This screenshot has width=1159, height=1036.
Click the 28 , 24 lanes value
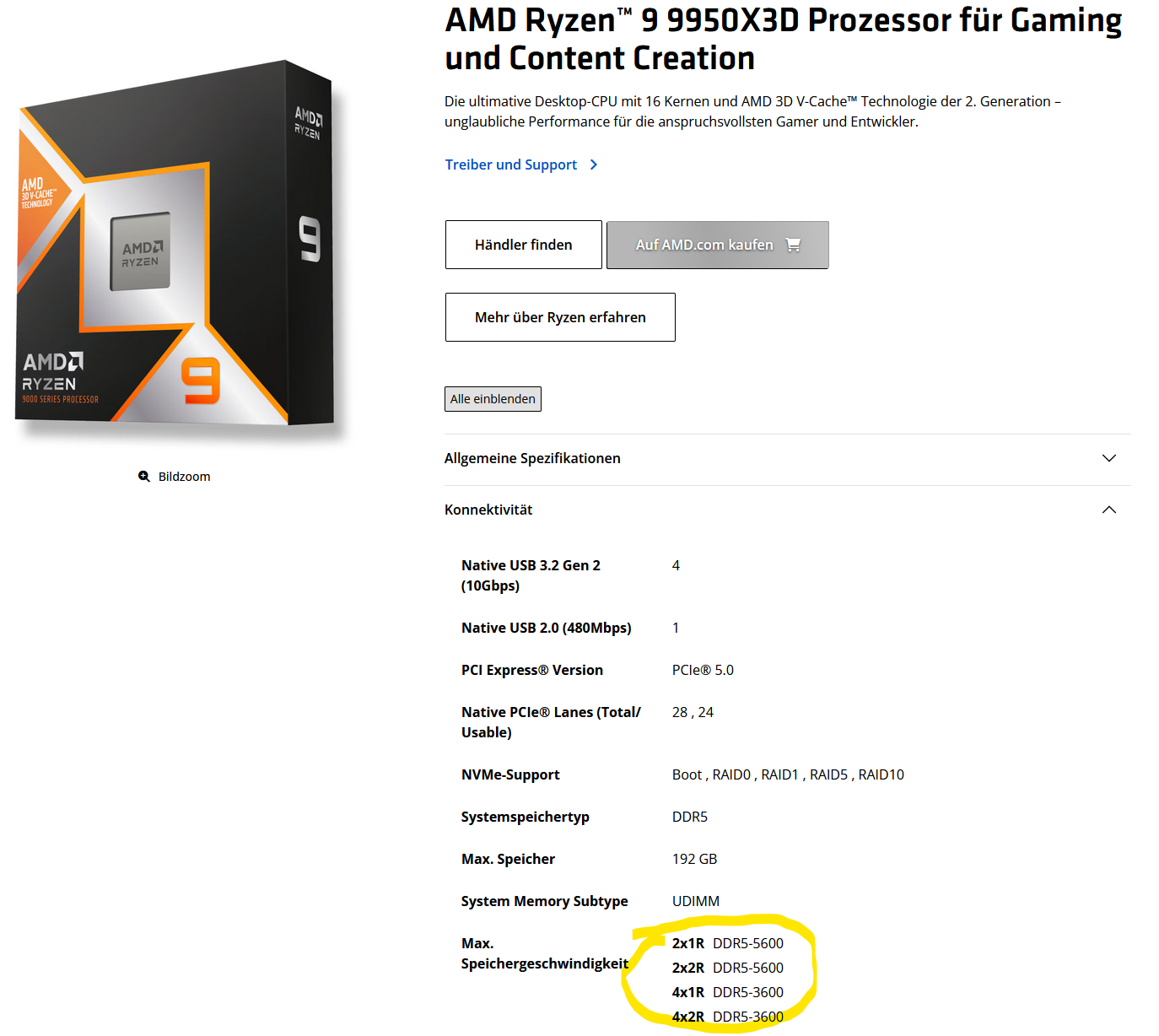coord(693,712)
